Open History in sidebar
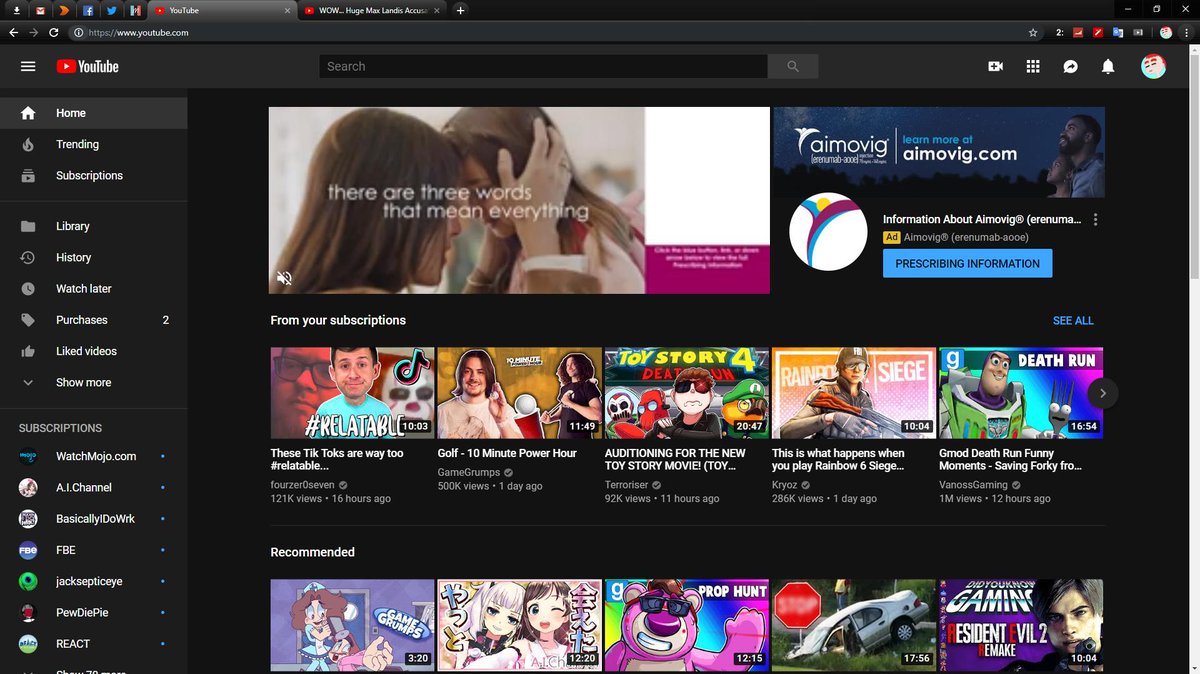This screenshot has height=674, width=1200. [93, 257]
